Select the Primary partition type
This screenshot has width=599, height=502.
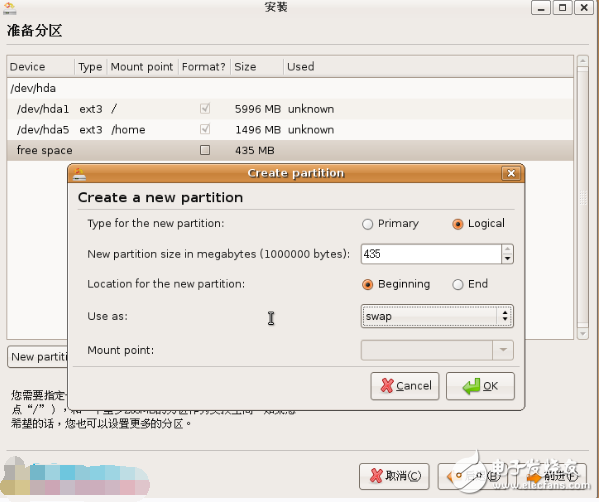pyautogui.click(x=367, y=224)
